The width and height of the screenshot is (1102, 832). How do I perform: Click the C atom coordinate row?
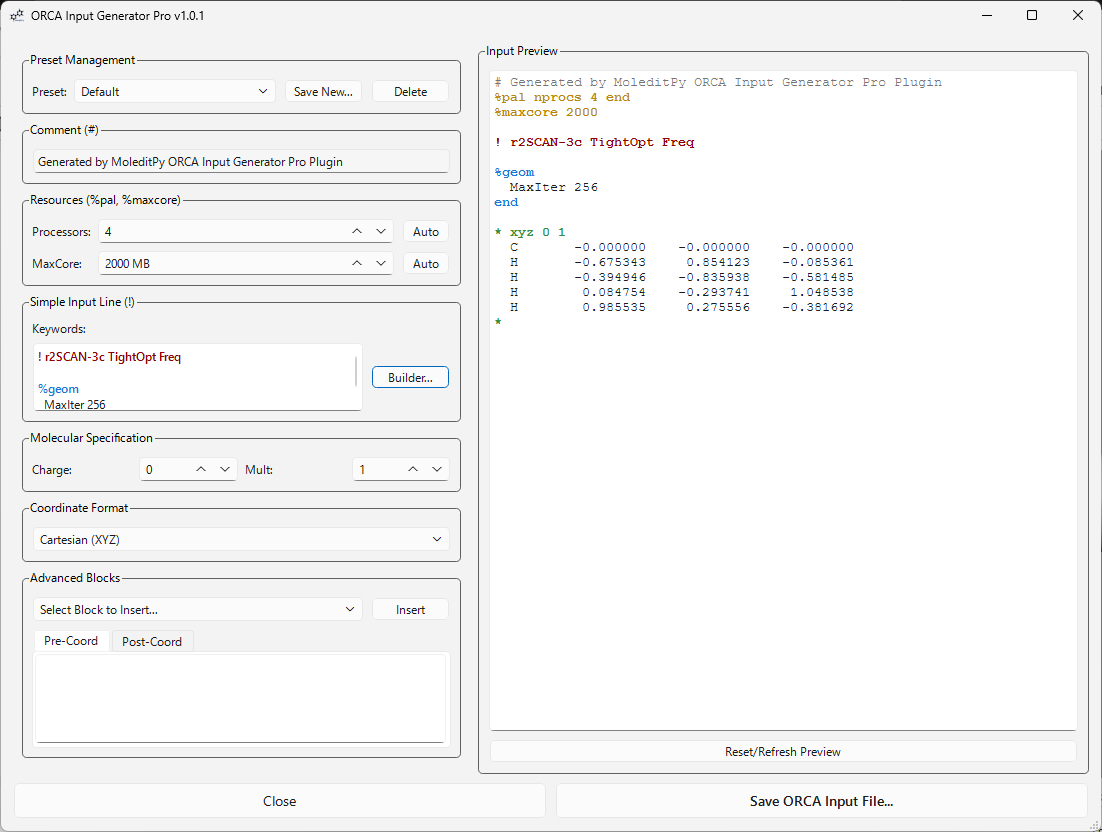coord(682,247)
